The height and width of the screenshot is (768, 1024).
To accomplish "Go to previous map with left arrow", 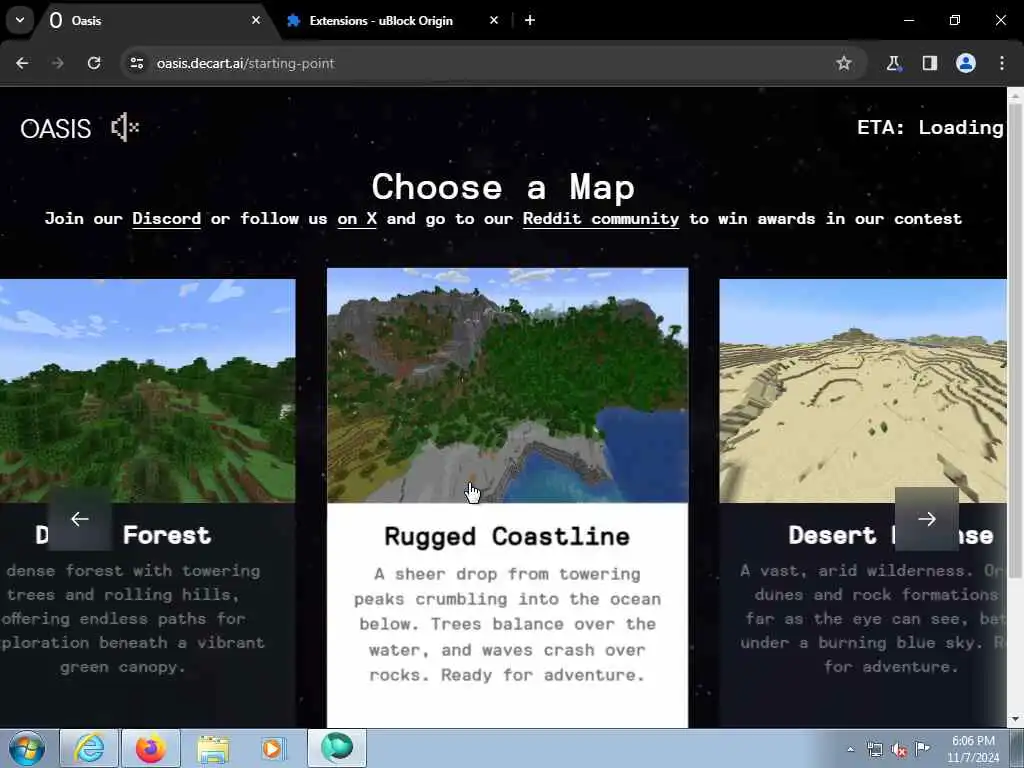I will tap(80, 519).
